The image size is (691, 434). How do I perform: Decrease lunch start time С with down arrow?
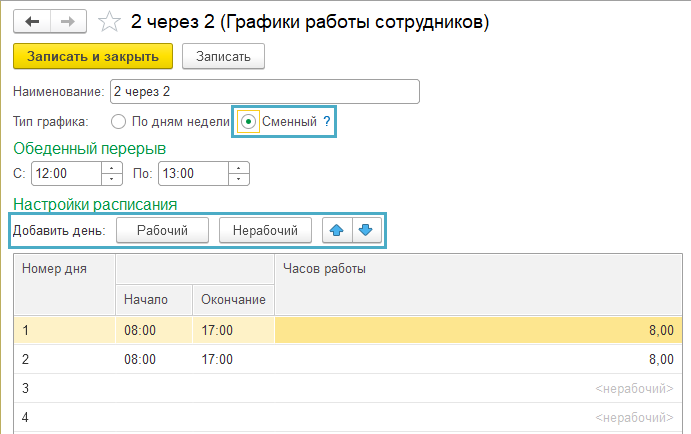111,179
